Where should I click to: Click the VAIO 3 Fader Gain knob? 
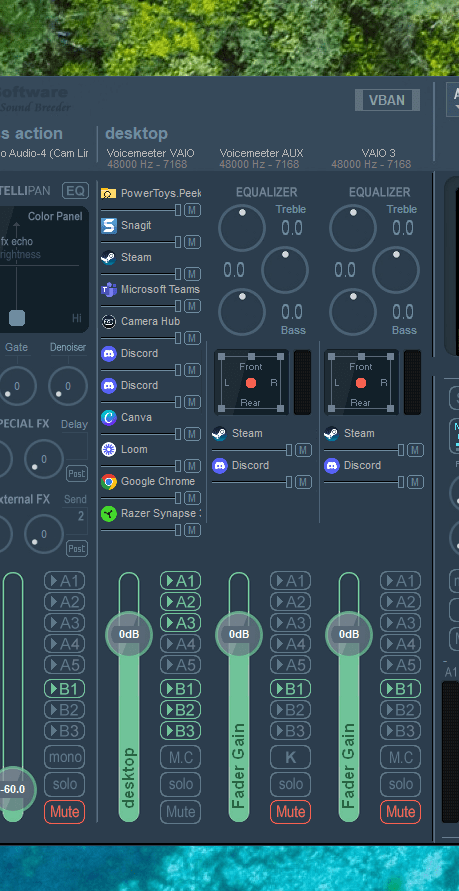click(x=349, y=634)
